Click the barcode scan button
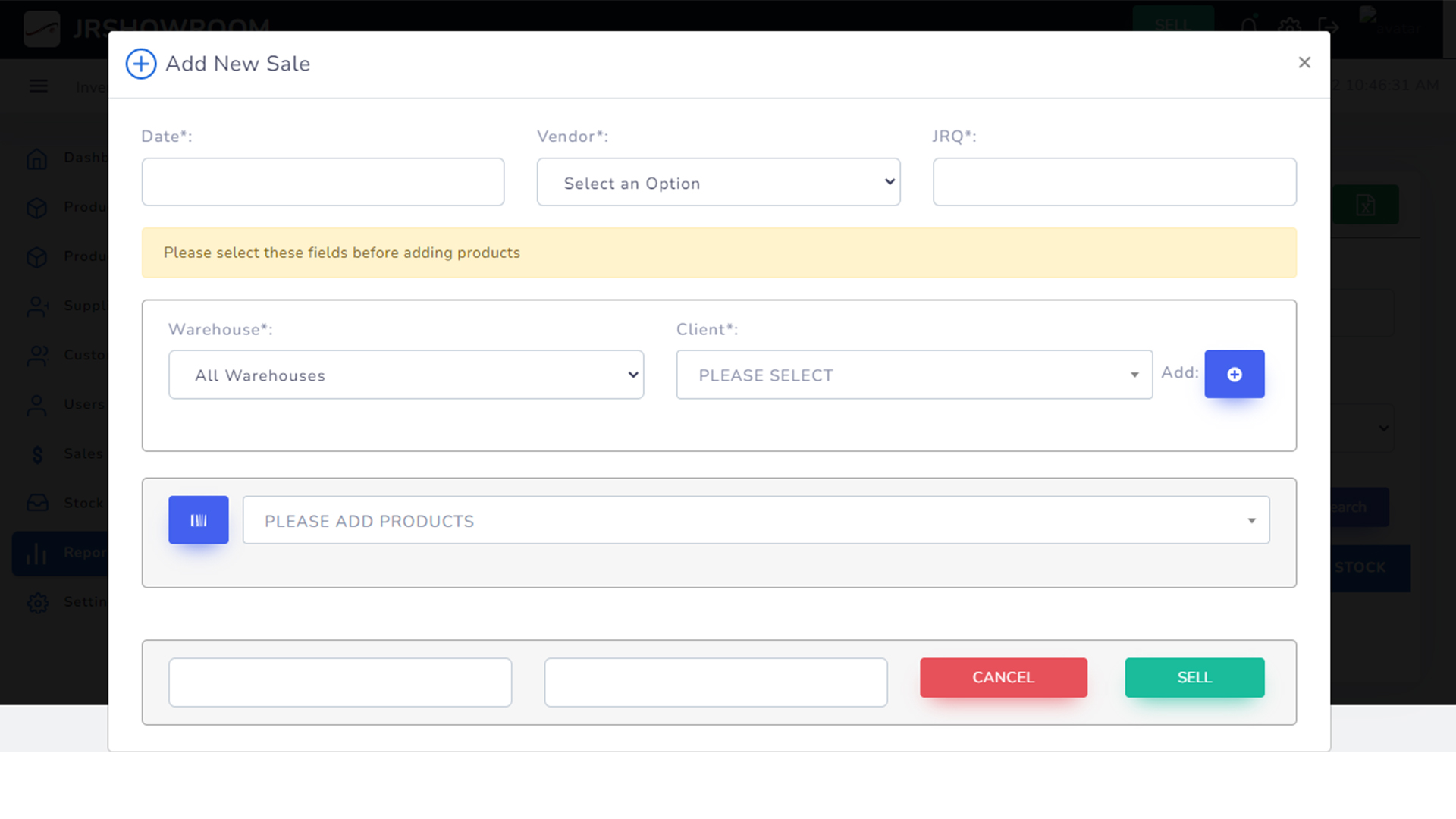Viewport: 1456px width, 819px height. click(198, 520)
